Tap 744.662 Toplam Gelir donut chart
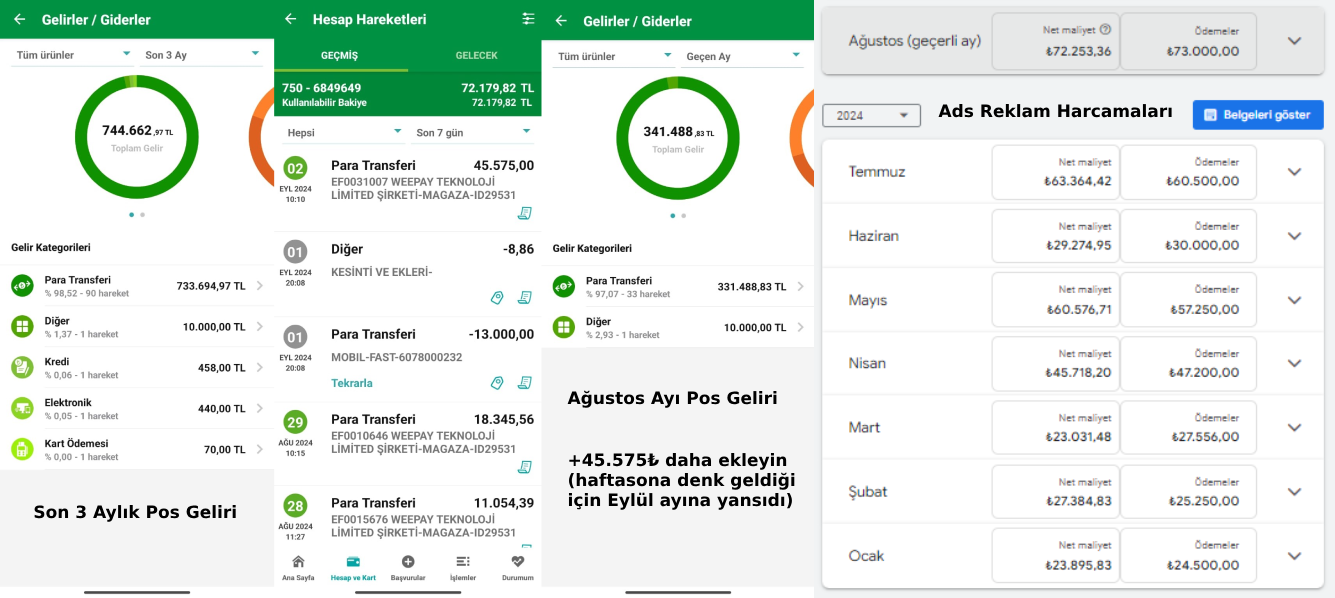This screenshot has width=1335, height=598. 137,135
